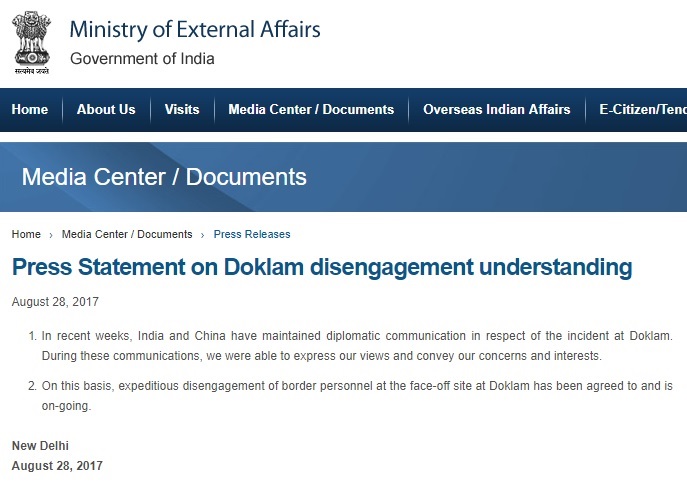
Task: Open the E-Citizen/Tenders menu item
Action: coord(643,110)
